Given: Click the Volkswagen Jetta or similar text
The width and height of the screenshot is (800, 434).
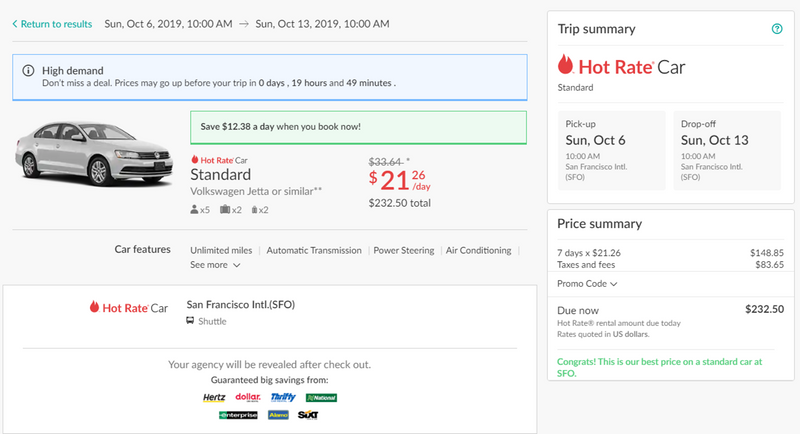Looking at the screenshot, I should [x=256, y=191].
